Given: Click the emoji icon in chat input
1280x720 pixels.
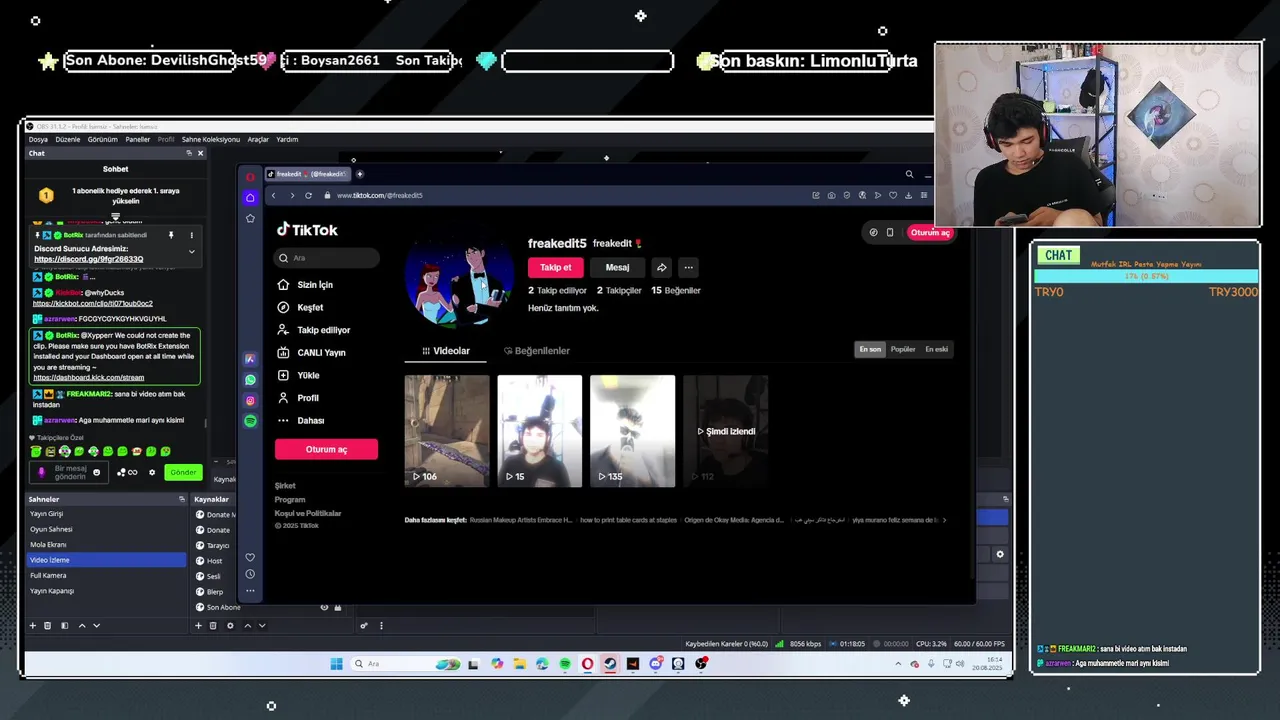Looking at the screenshot, I should (x=96, y=472).
